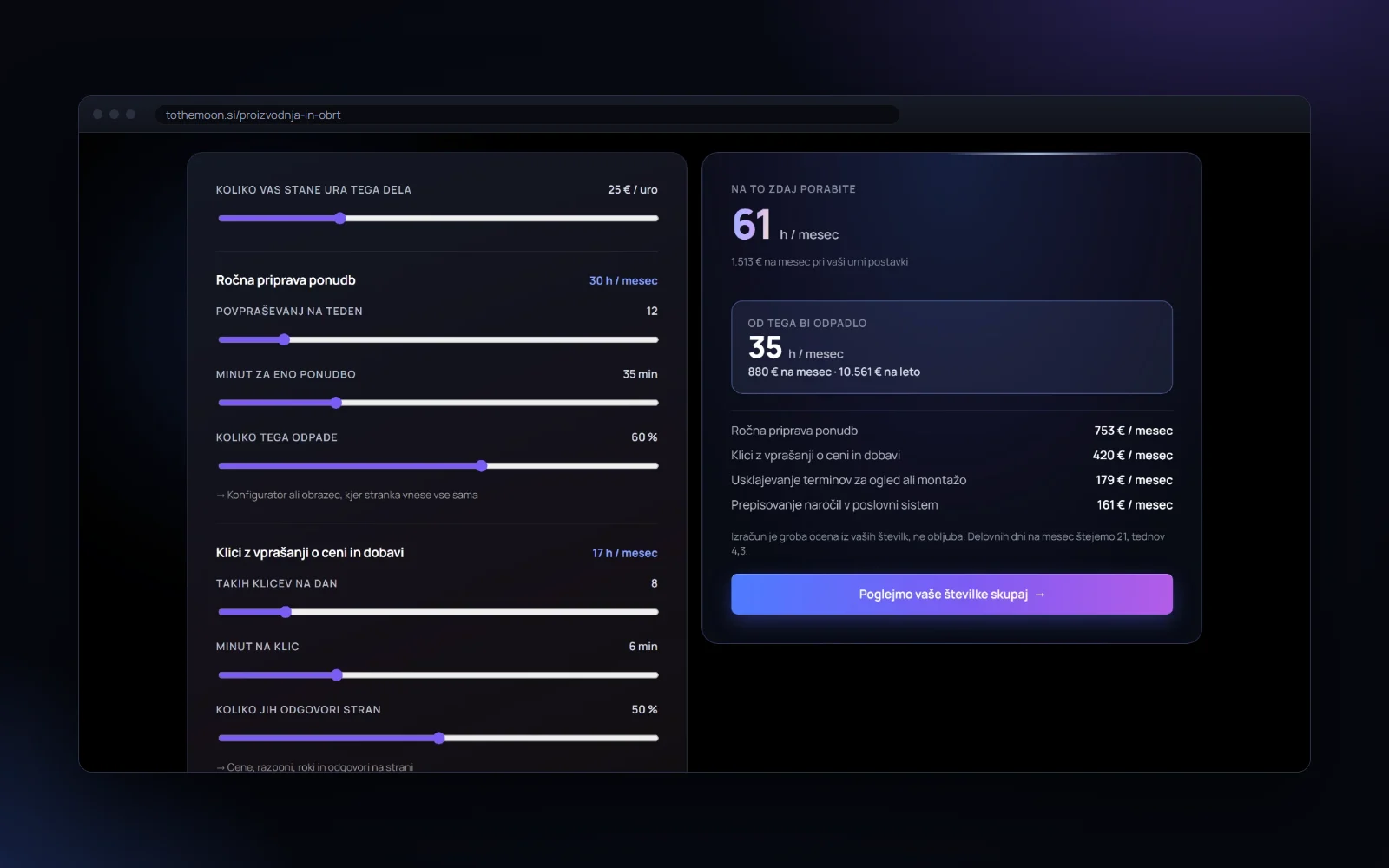Viewport: 1389px width, 868px height.
Task: Click the 'Izračun je groba ocena' disclaimer
Action: point(948,543)
